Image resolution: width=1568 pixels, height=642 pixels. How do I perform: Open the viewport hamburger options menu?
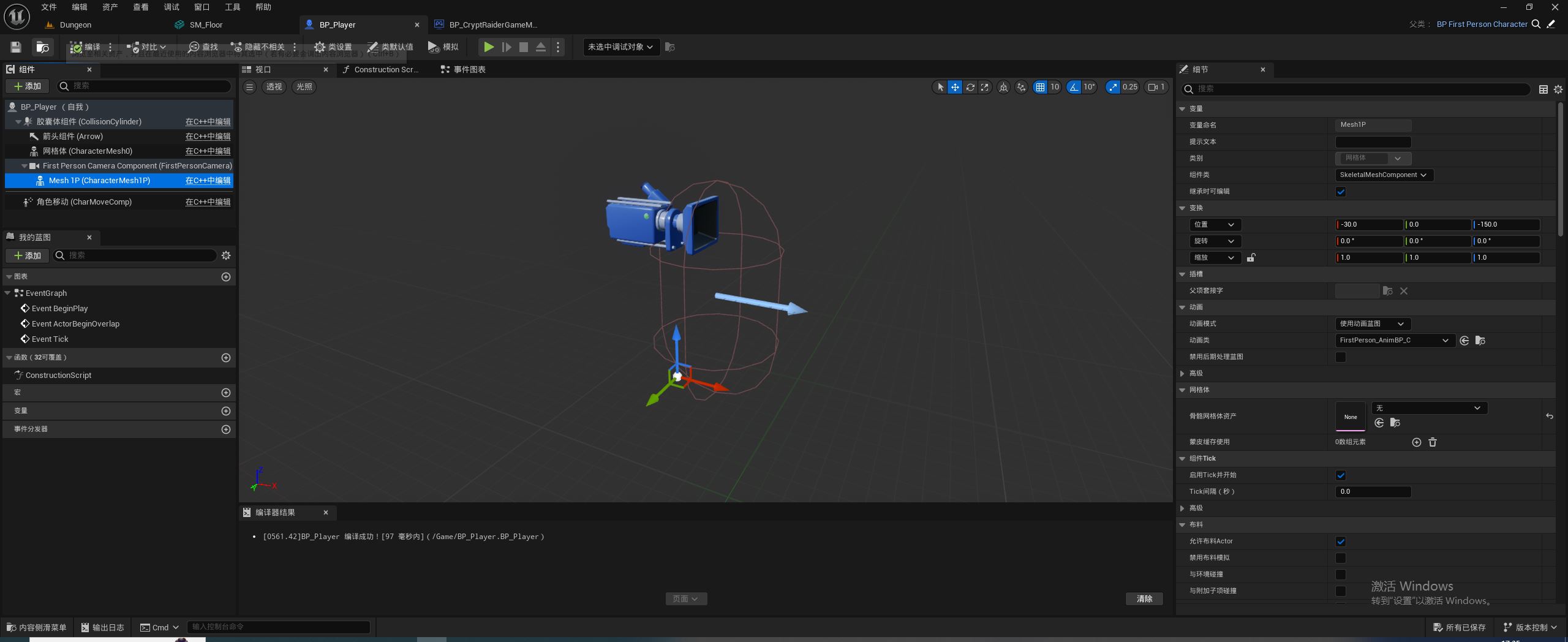249,87
